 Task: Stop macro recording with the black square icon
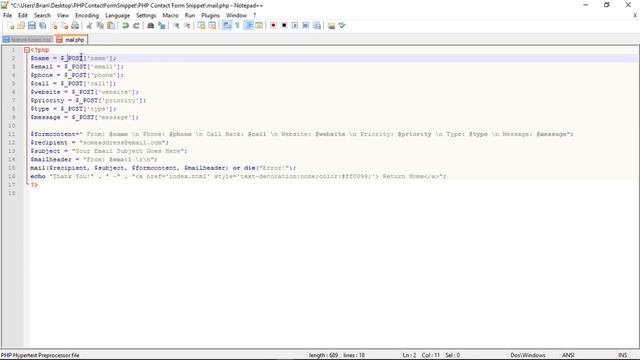[284, 26]
